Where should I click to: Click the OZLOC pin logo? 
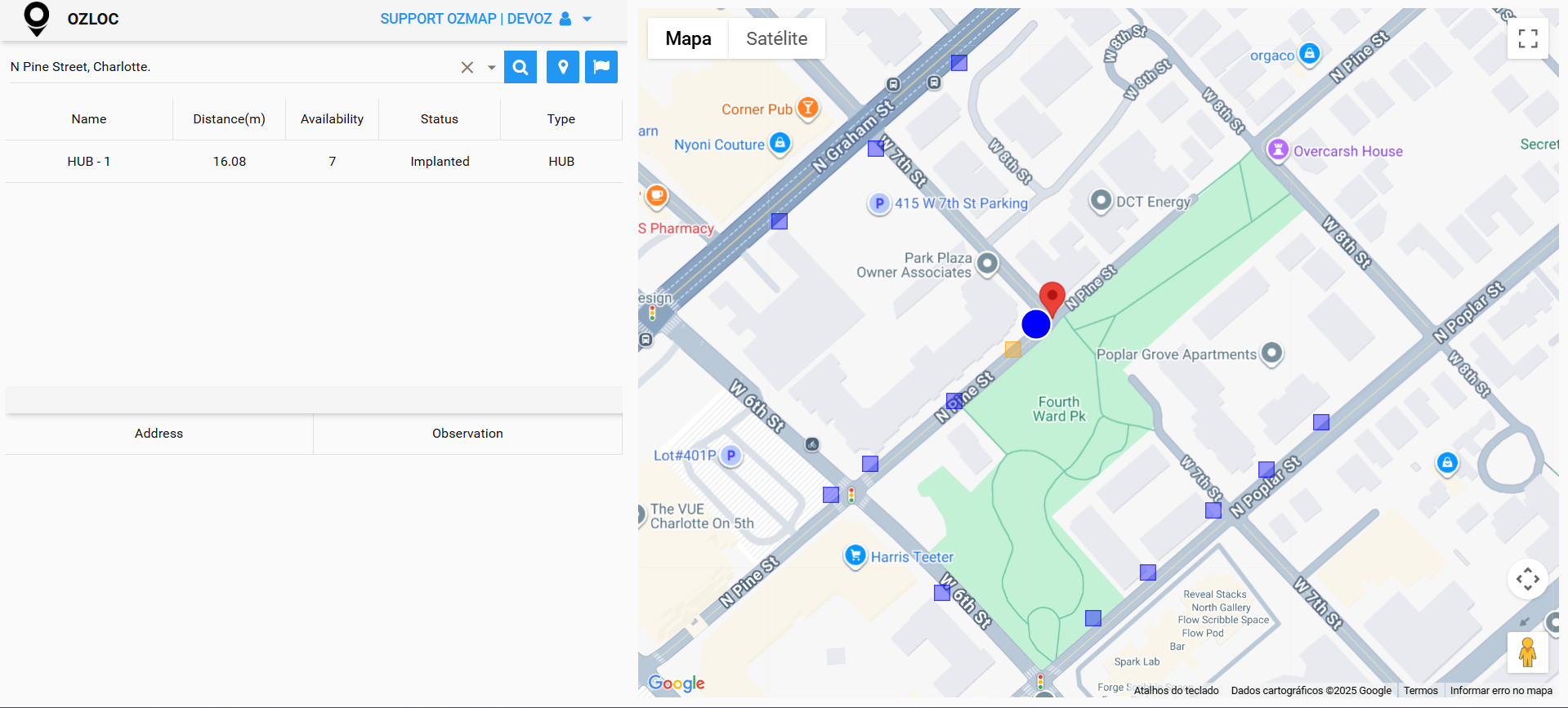click(36, 19)
